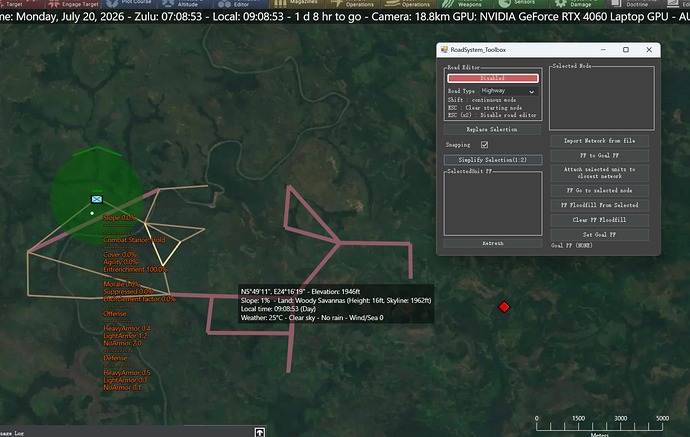Click the PF to Goal PF button
The width and height of the screenshot is (690, 437).
pos(599,155)
